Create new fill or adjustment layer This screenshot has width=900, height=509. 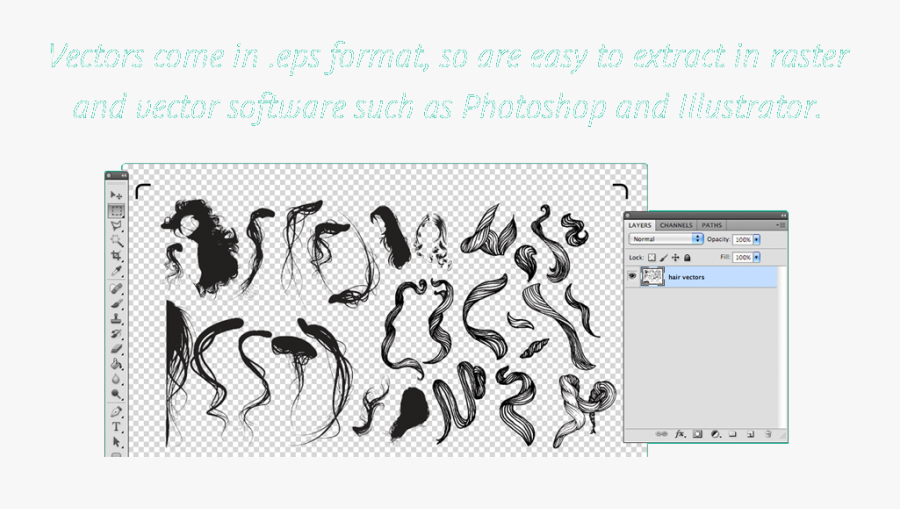point(716,434)
